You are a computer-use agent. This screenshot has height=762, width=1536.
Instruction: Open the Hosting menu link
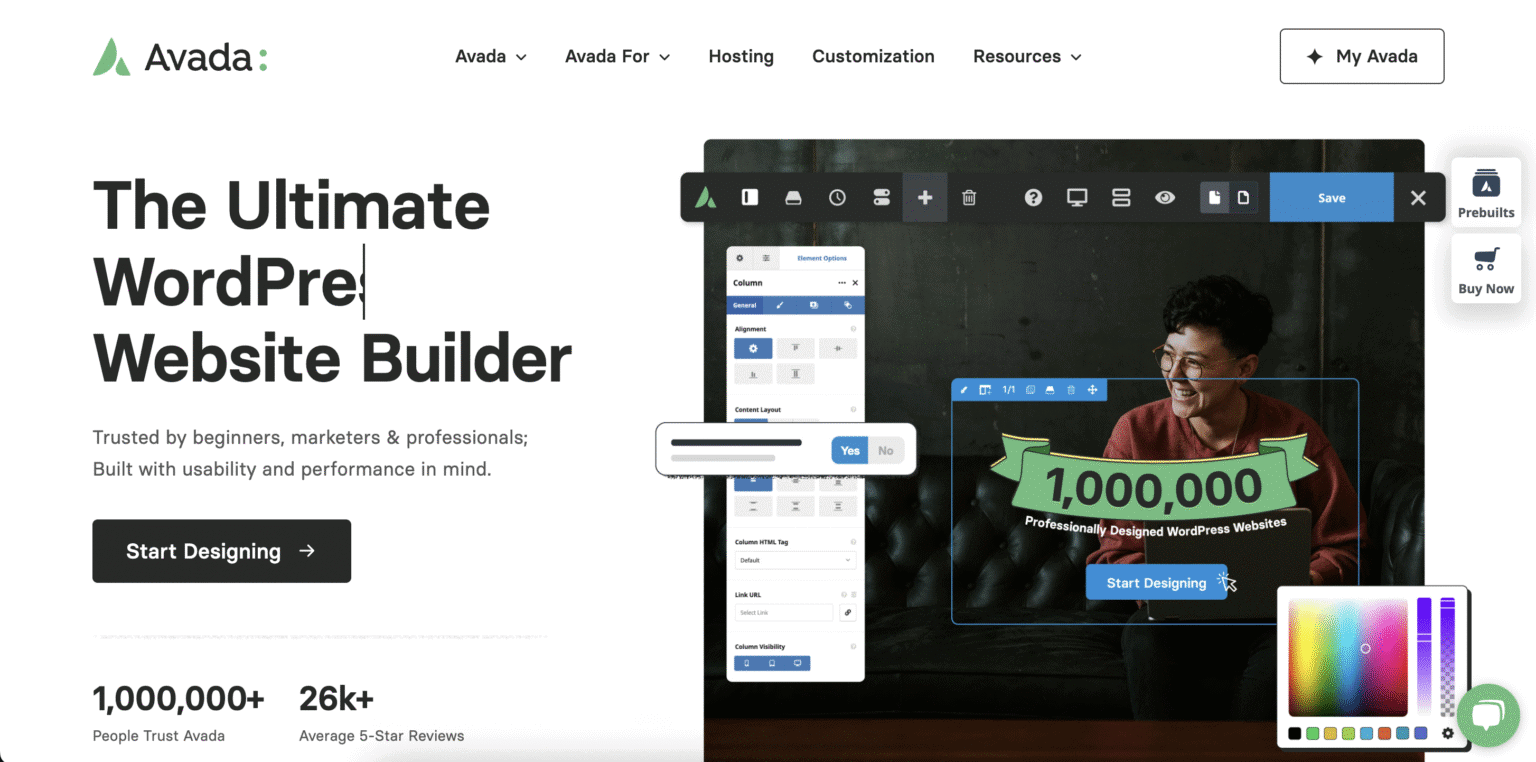741,57
